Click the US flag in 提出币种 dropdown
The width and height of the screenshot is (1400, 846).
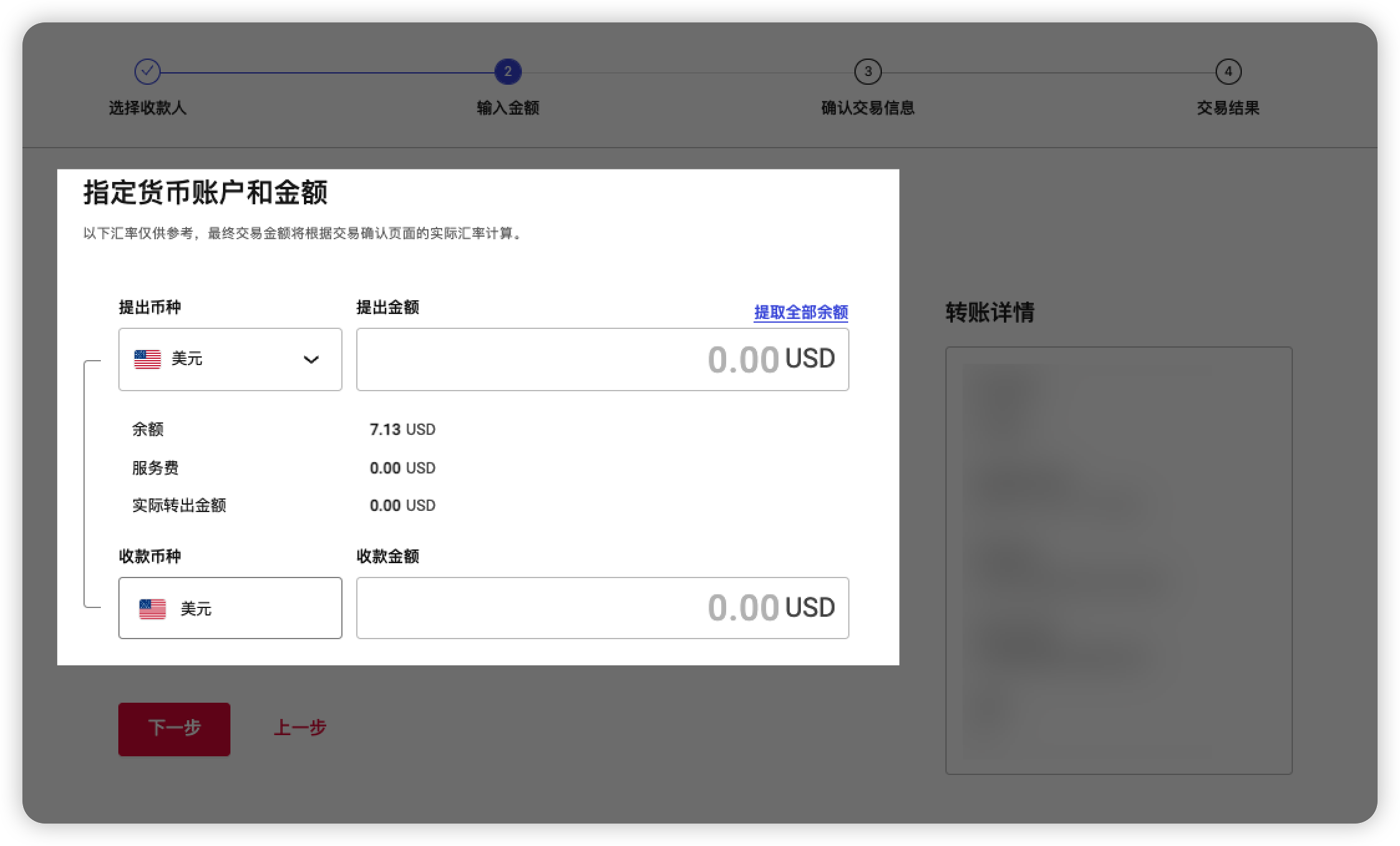[x=148, y=359]
